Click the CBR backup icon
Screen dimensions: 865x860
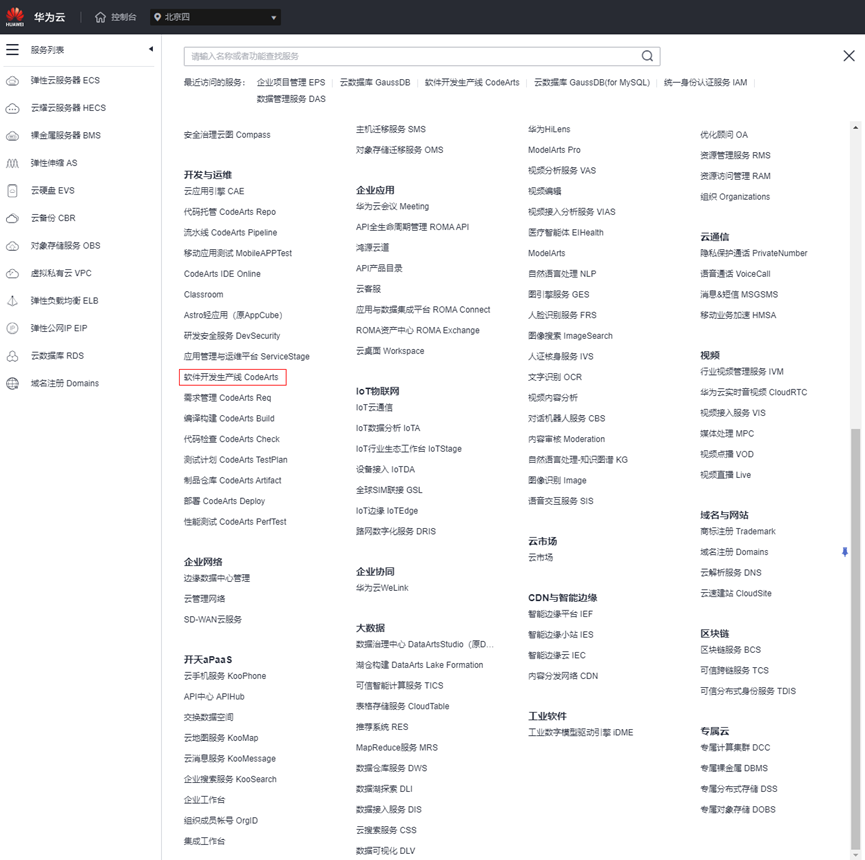pyautogui.click(x=12, y=218)
